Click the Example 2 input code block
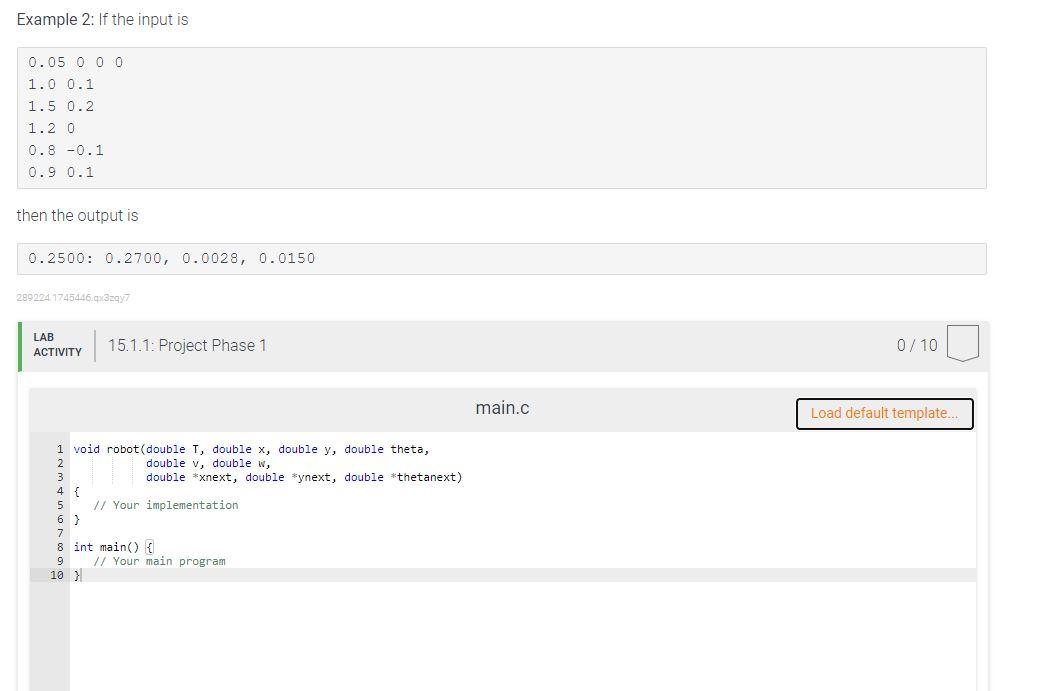This screenshot has height=691, width=1039. coord(500,117)
